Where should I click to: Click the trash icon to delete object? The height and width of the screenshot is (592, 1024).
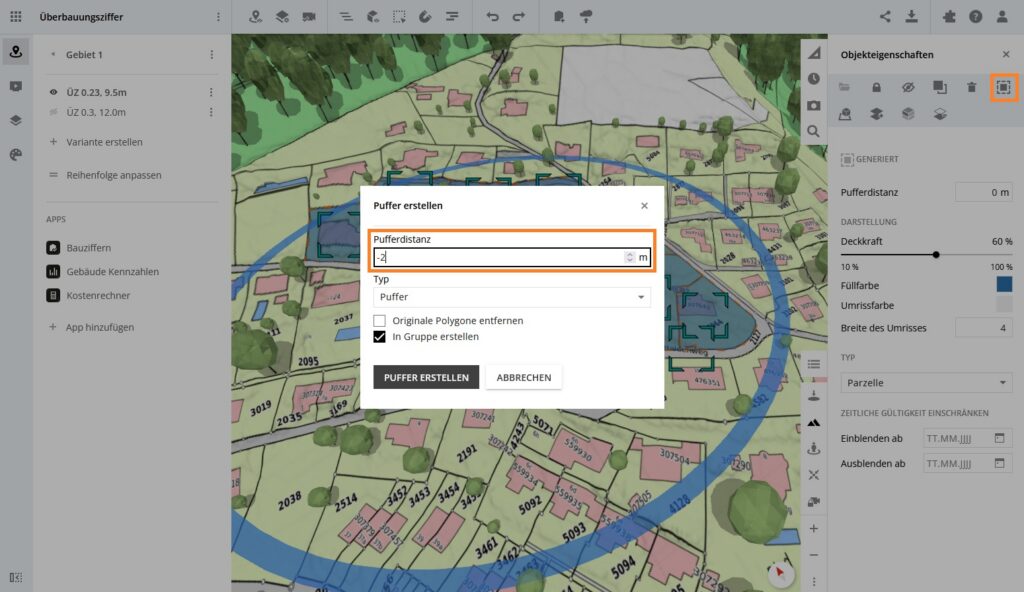tap(971, 87)
